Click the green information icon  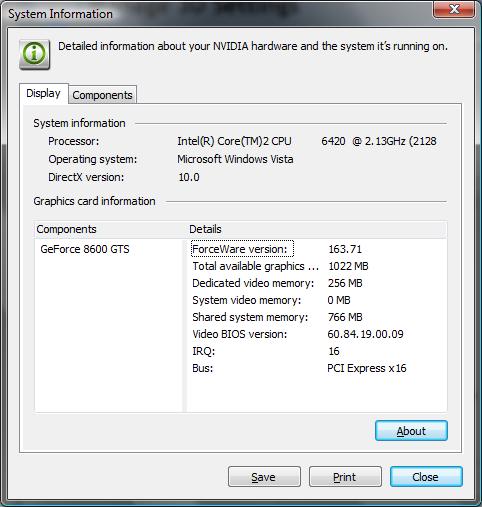point(34,54)
